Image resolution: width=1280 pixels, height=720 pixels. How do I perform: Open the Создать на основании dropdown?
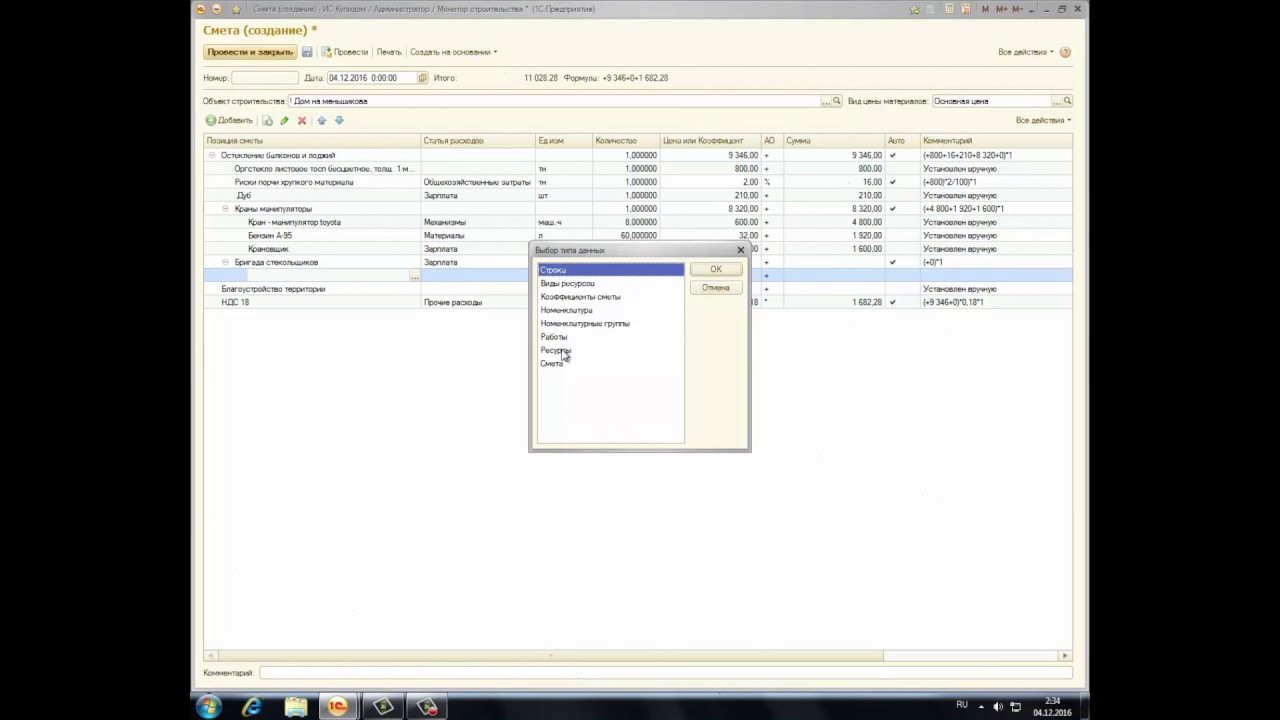pos(453,52)
